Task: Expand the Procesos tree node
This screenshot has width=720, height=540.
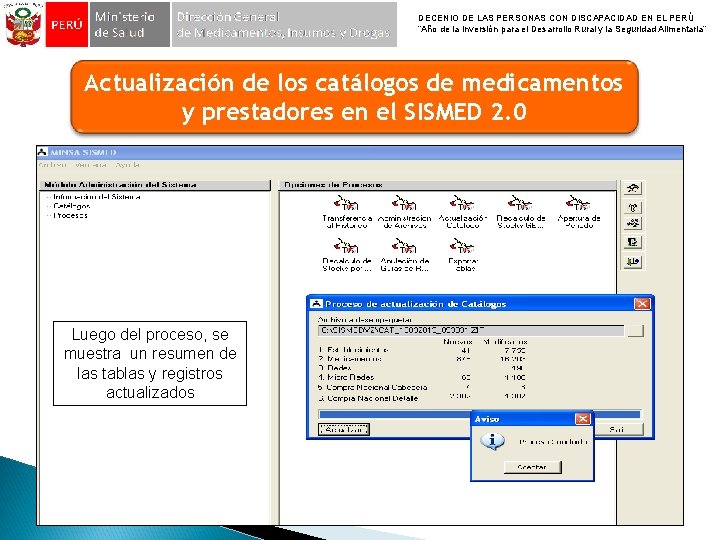Action: (70, 215)
